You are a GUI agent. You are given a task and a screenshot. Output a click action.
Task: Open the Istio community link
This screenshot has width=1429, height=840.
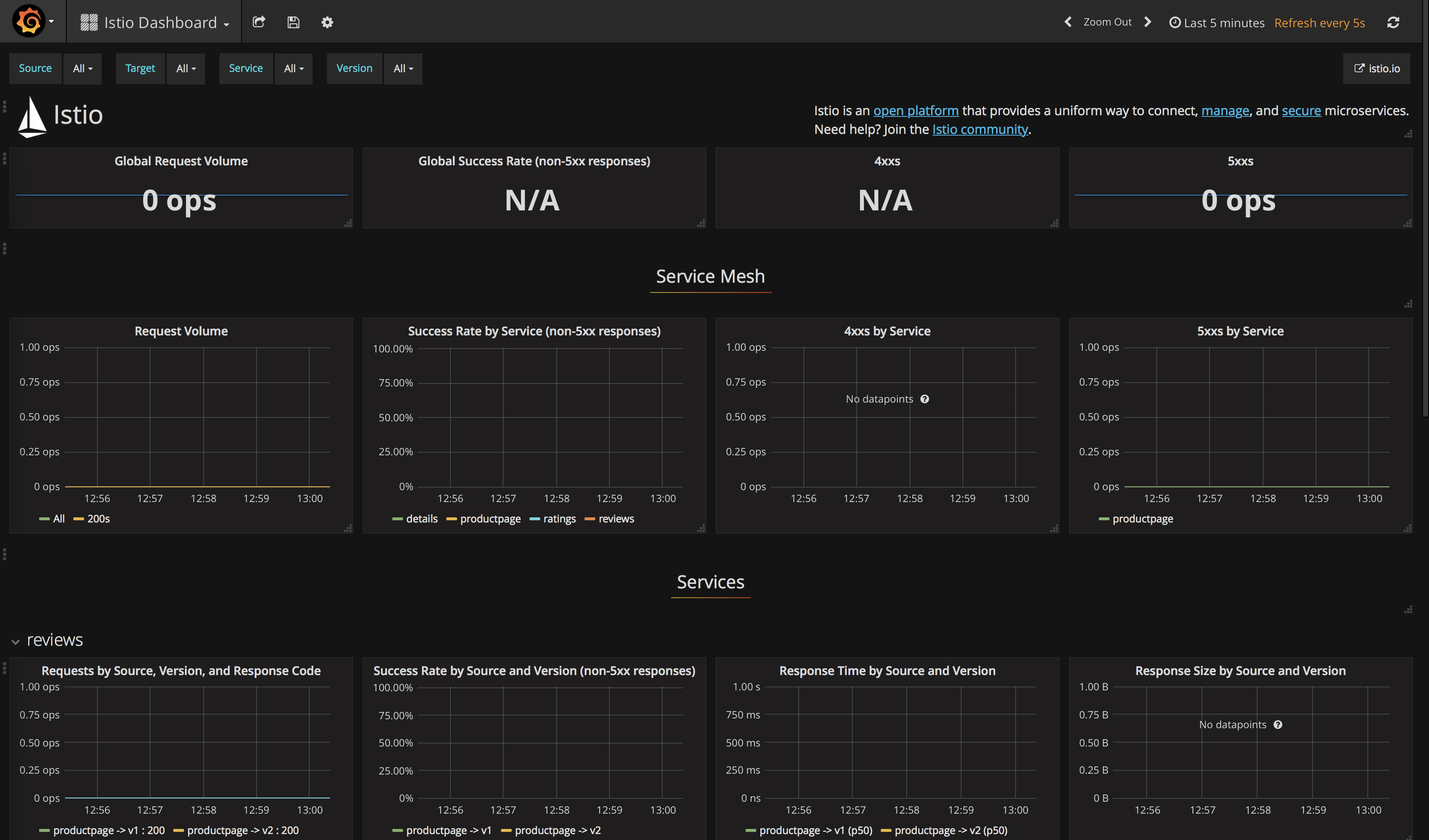tap(979, 130)
